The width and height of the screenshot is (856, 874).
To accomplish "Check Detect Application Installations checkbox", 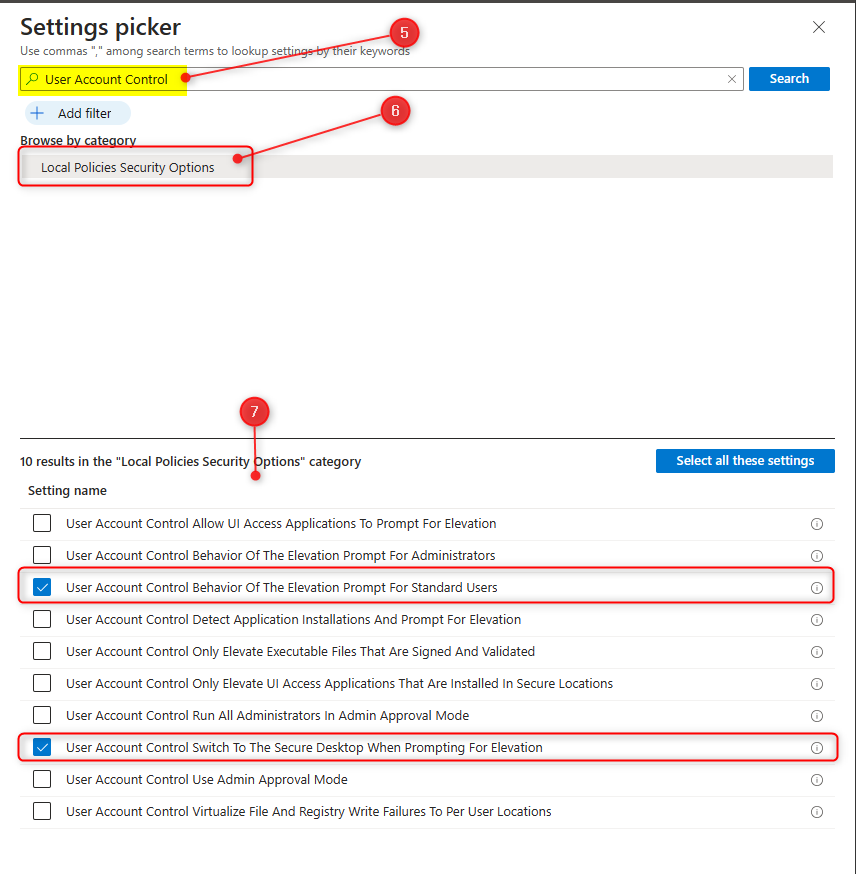I will (x=42, y=619).
